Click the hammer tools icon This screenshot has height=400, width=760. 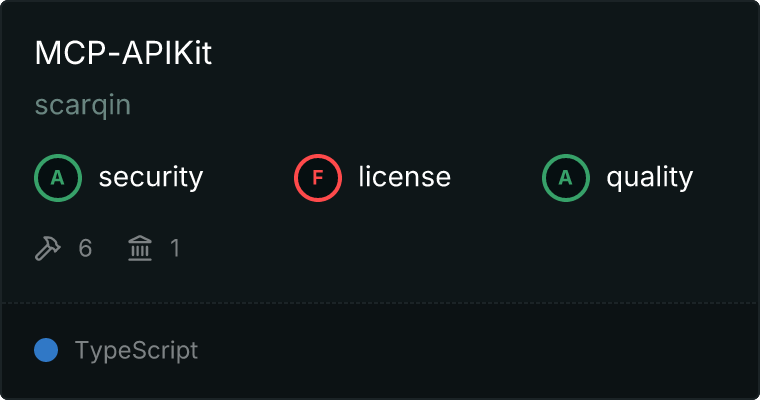click(48, 248)
